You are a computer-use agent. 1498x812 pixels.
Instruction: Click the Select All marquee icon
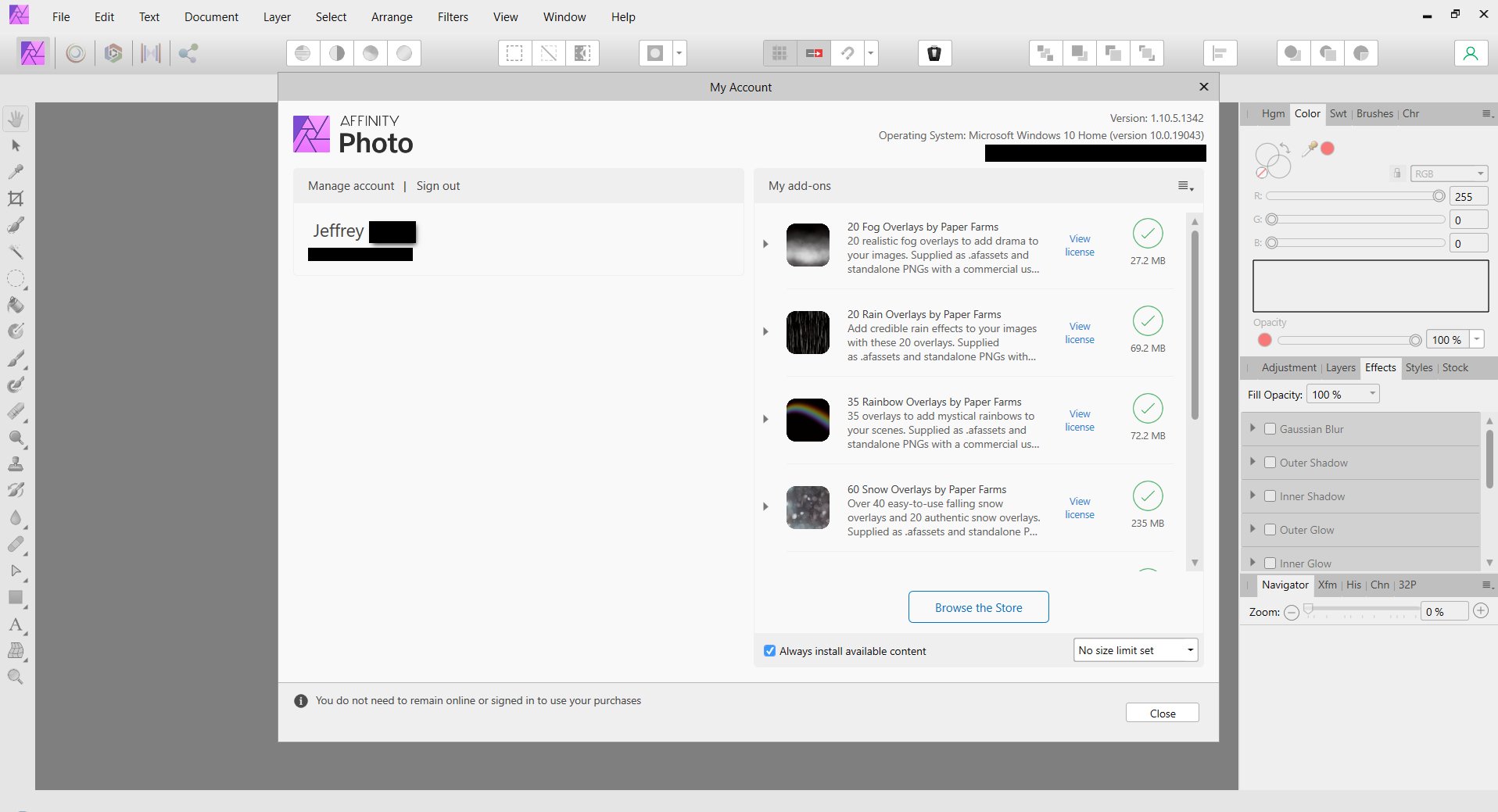point(514,53)
